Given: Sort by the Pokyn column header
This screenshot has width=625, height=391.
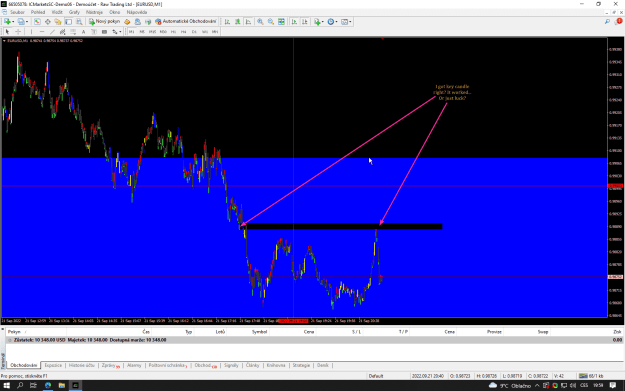Looking at the screenshot, I should 14,332.
